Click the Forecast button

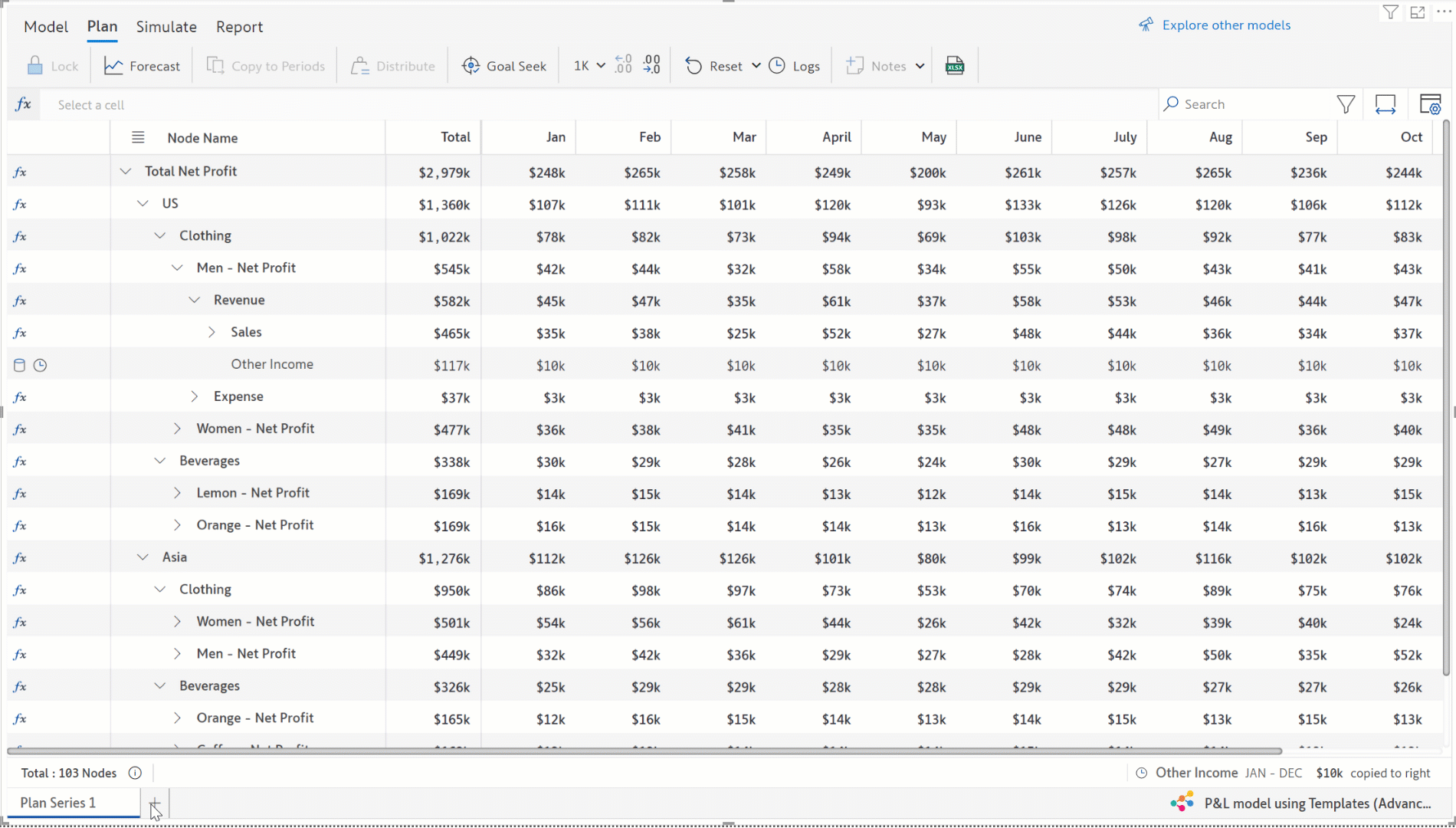(x=143, y=66)
